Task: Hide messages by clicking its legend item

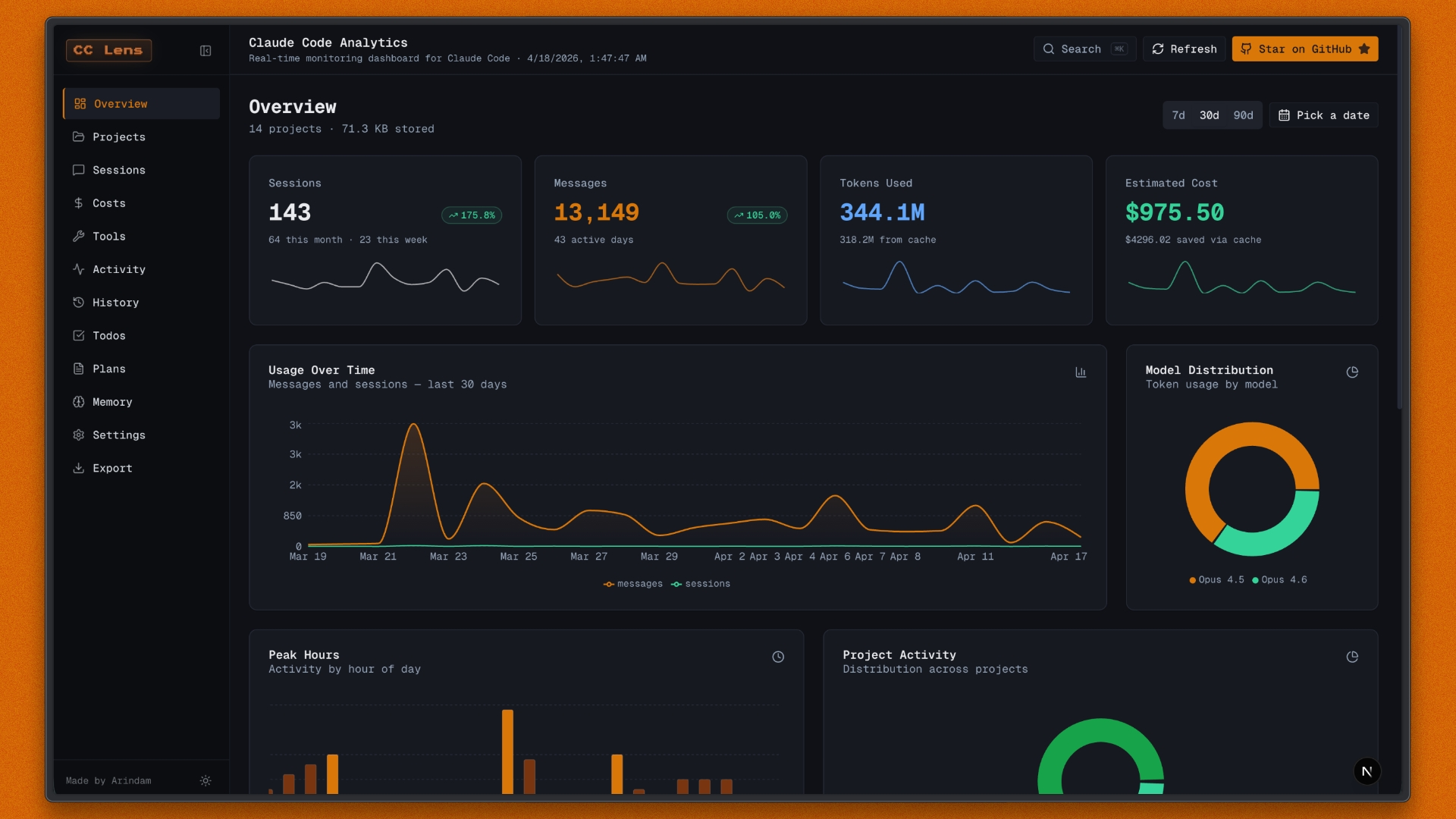Action: 633,584
